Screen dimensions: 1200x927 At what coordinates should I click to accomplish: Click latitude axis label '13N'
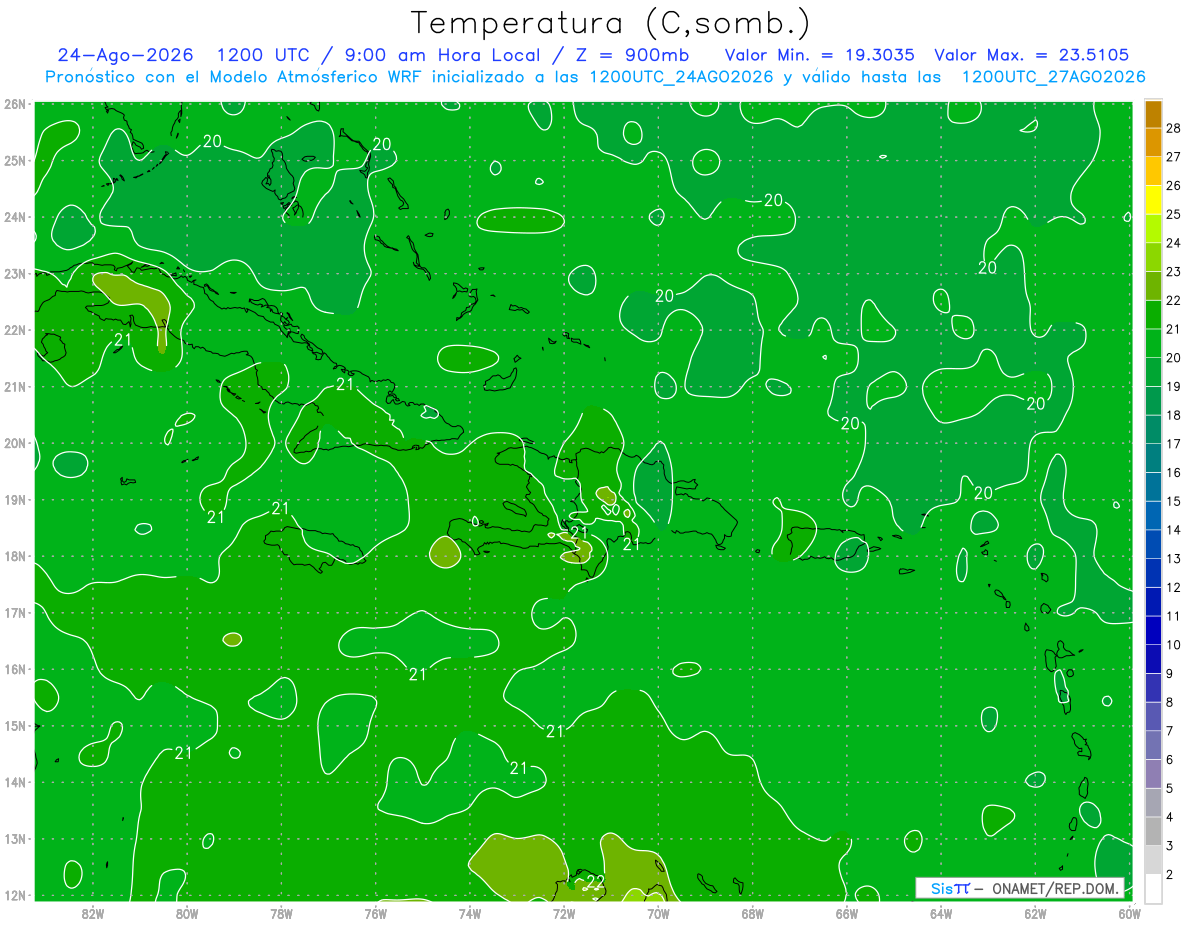pyautogui.click(x=14, y=838)
